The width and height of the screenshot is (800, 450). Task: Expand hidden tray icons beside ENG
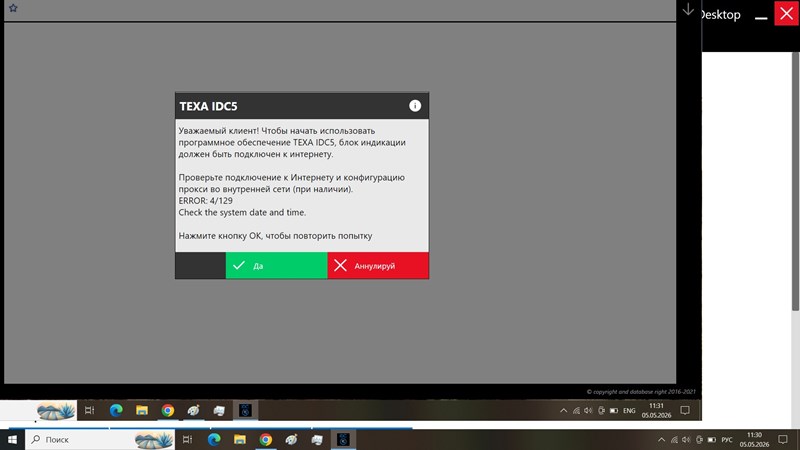point(563,410)
